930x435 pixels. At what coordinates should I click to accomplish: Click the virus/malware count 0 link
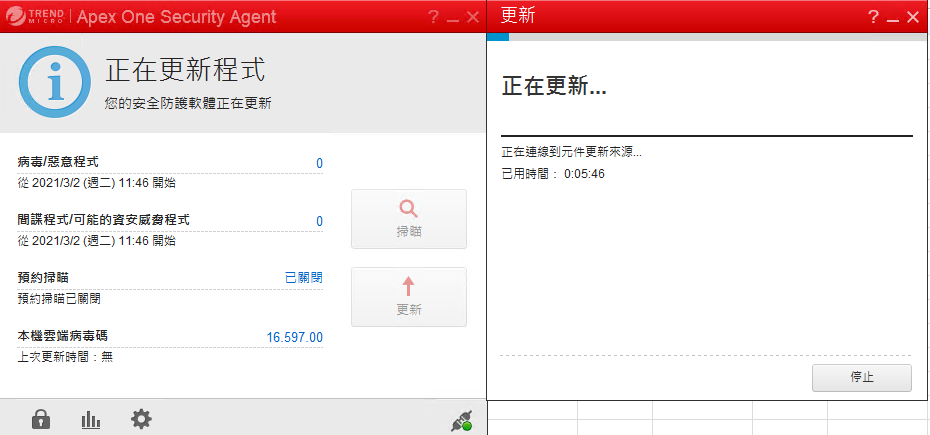319,163
